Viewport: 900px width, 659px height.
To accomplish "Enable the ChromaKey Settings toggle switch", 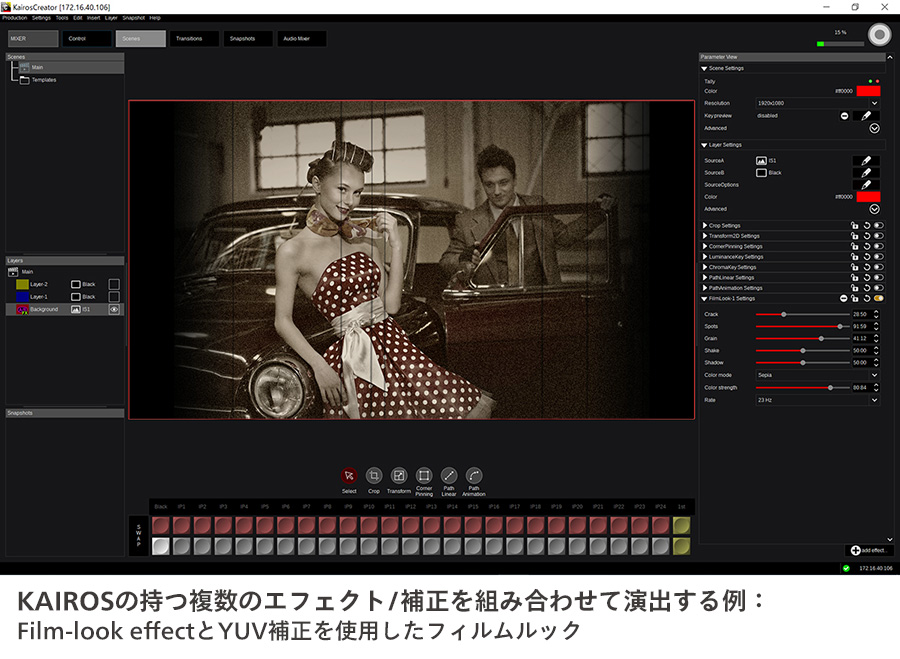I will point(879,267).
